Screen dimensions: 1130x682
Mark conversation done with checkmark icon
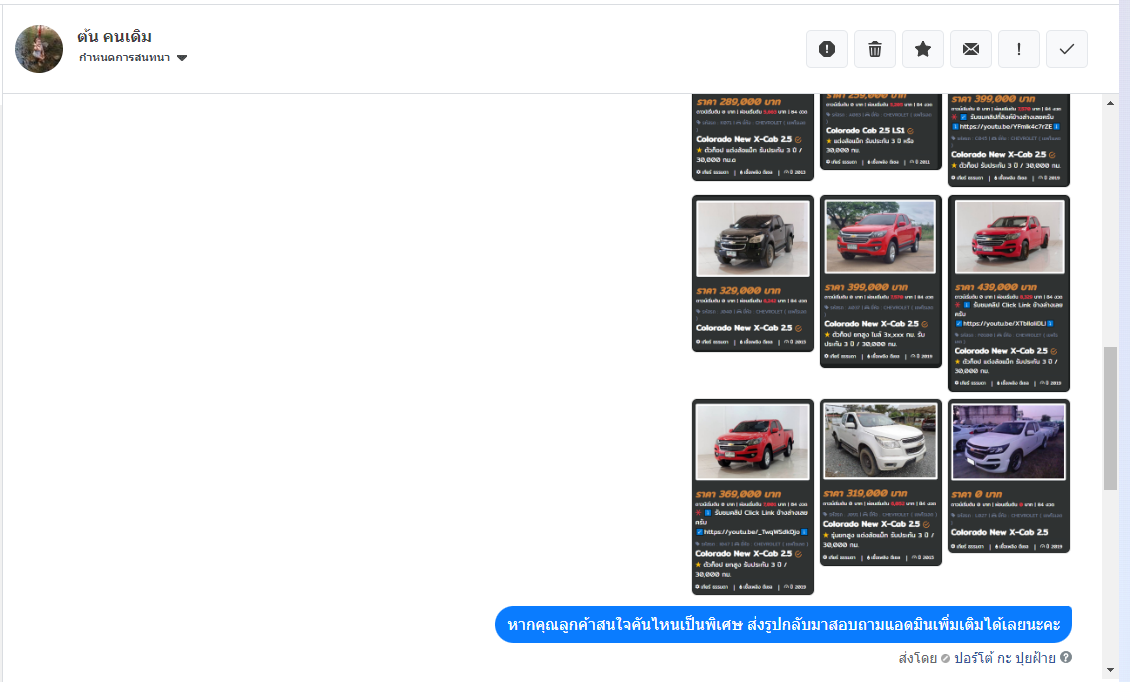tap(1067, 49)
